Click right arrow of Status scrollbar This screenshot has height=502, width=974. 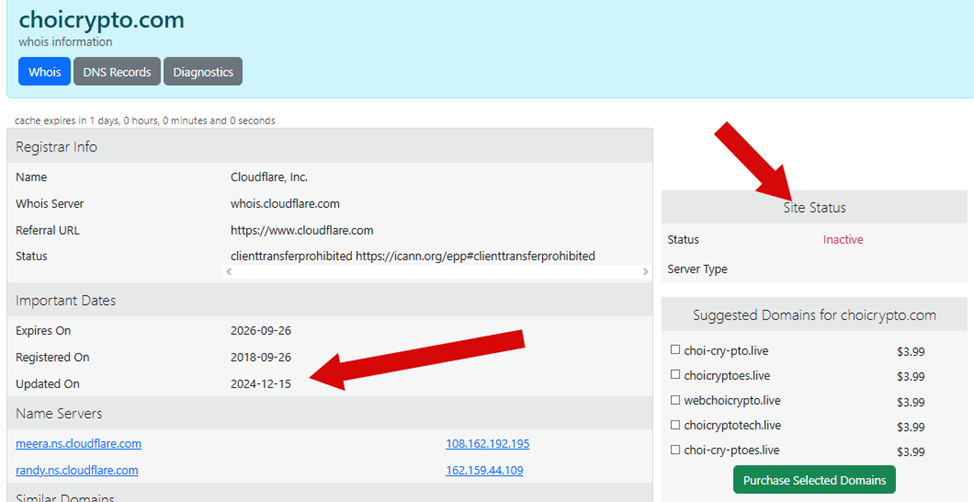(x=645, y=272)
